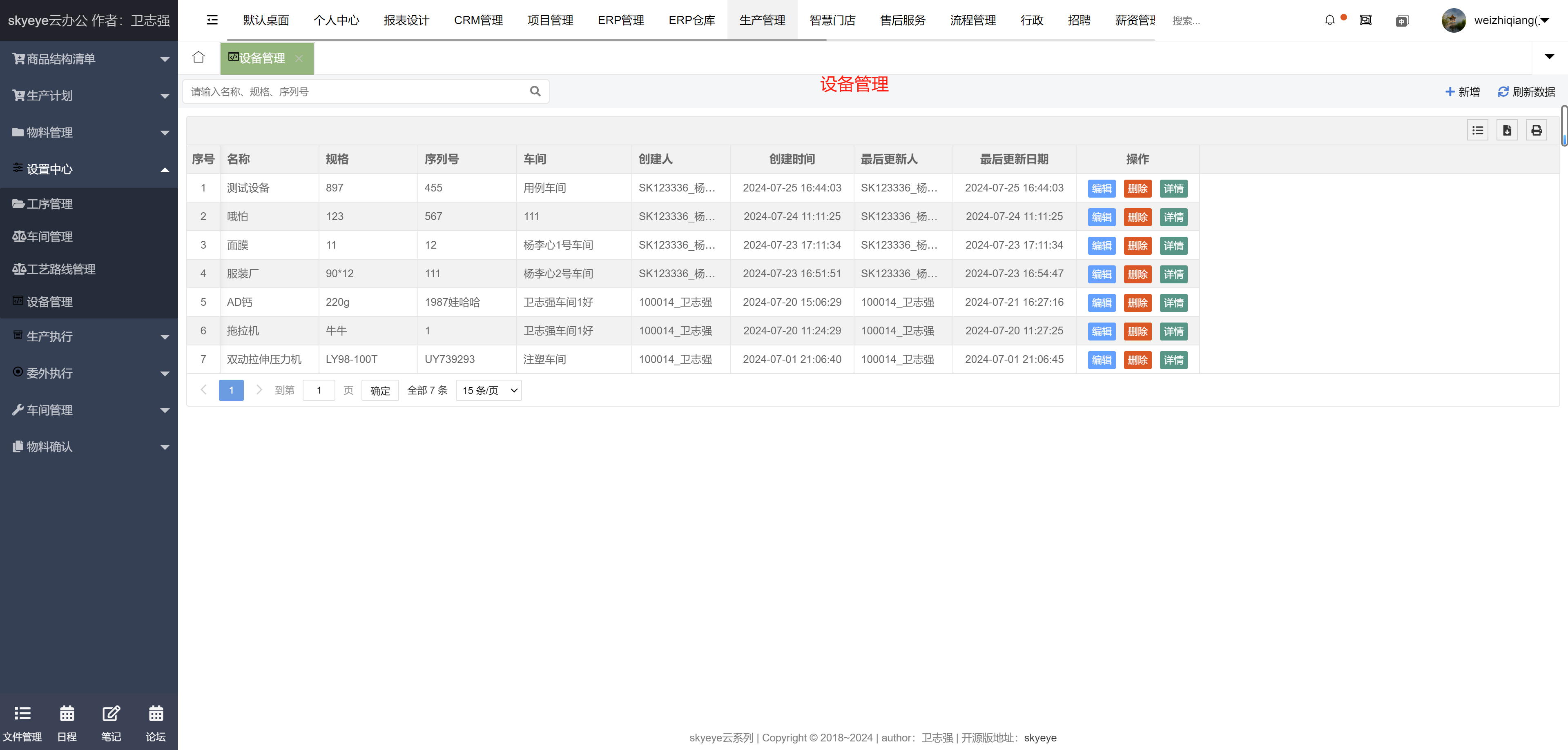Open the 15 条/页 page size dropdown
This screenshot has width=1568, height=750.
(x=489, y=390)
